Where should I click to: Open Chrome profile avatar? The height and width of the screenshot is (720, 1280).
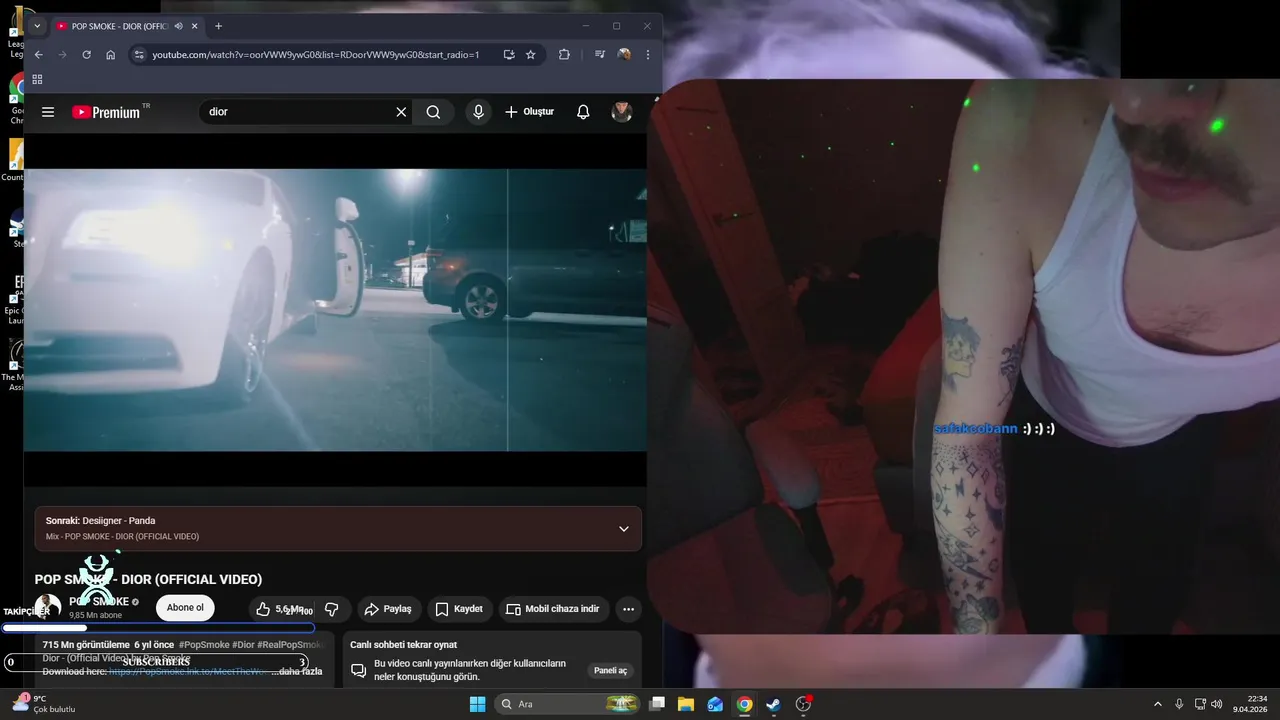624,55
